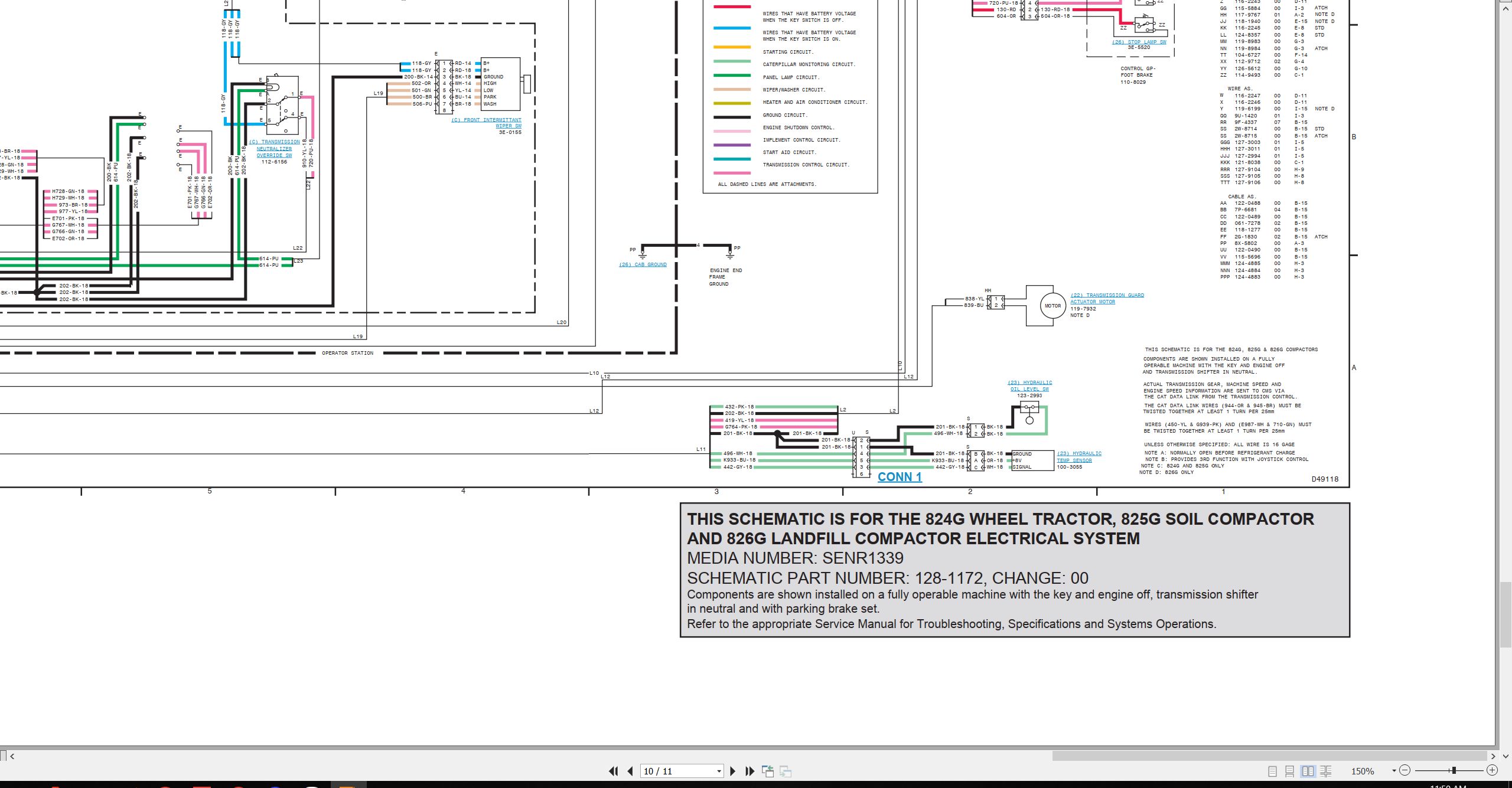1512x788 pixels.
Task: Click the 'PANEL LAMP CIRCUIT.' legend entry
Action: pyautogui.click(x=791, y=77)
